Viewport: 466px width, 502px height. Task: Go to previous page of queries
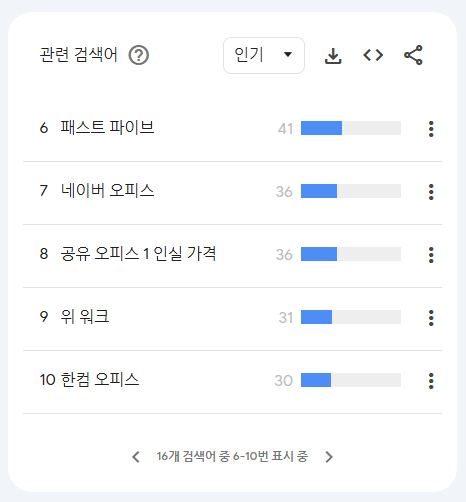(136, 457)
